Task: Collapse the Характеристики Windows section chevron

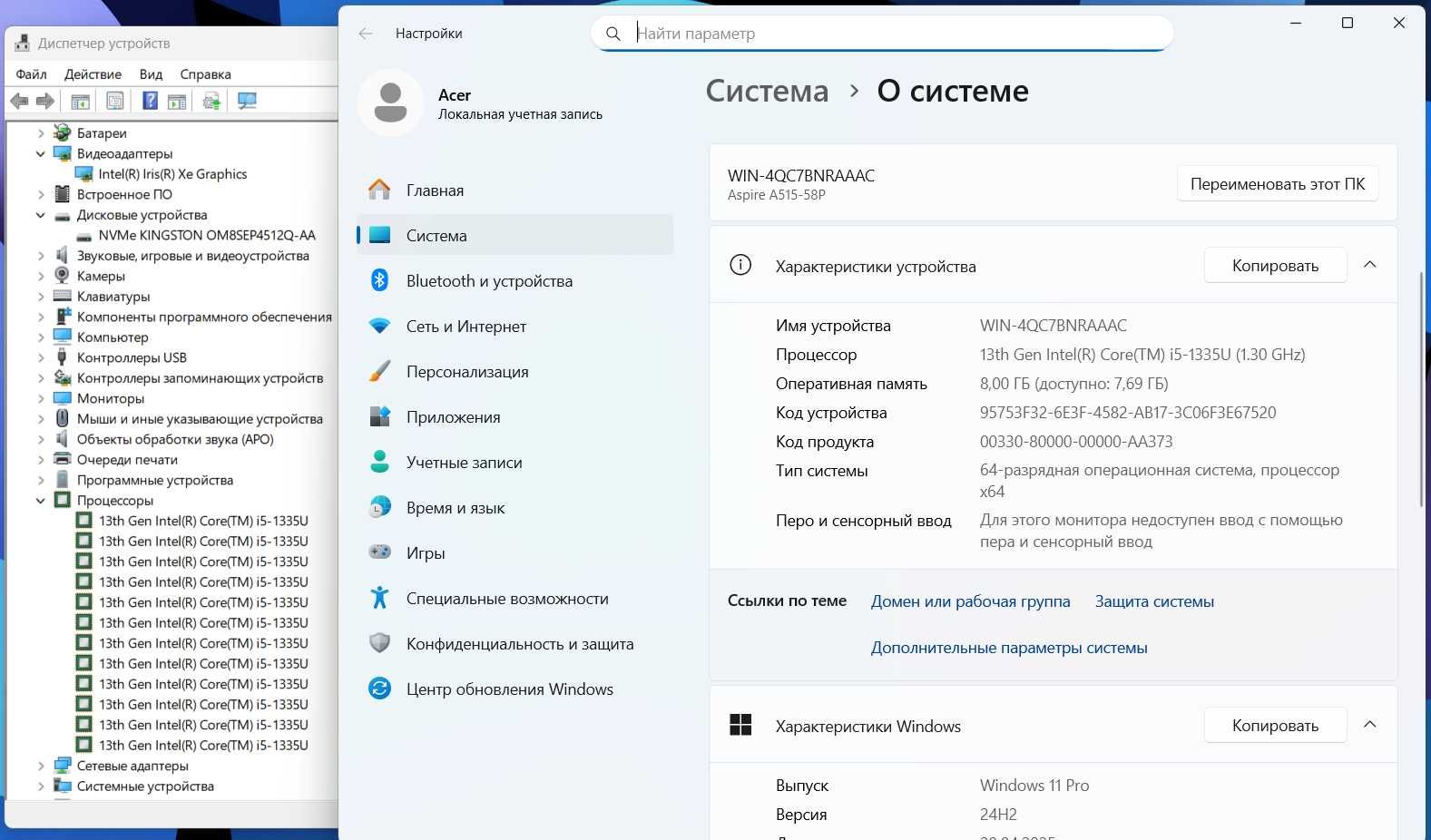Action: coord(1370,725)
